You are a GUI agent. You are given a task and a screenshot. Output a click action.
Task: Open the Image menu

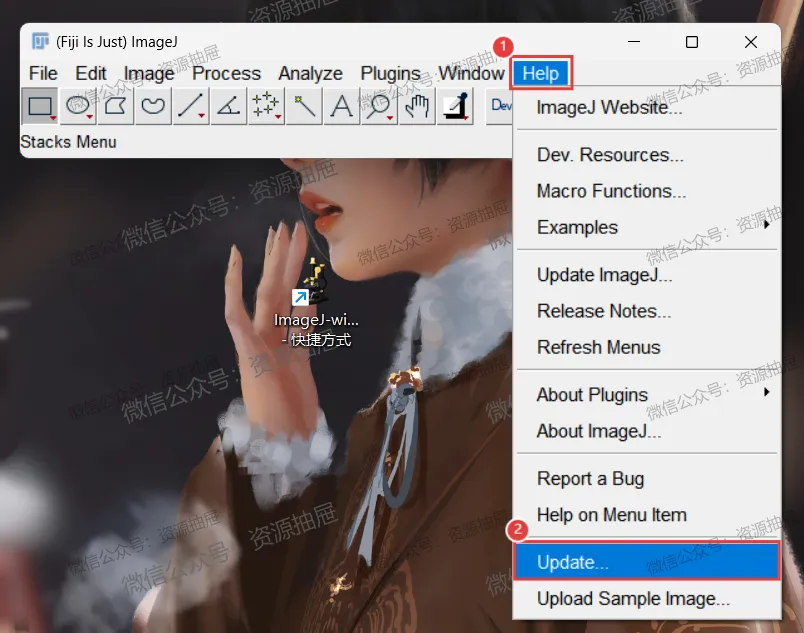(x=149, y=73)
